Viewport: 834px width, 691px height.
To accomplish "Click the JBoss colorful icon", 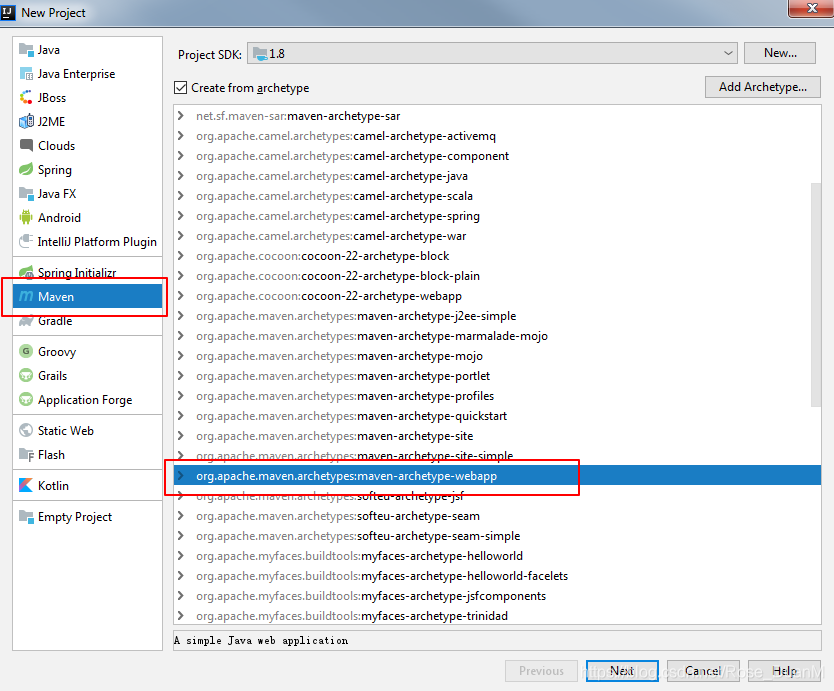I will (26, 97).
